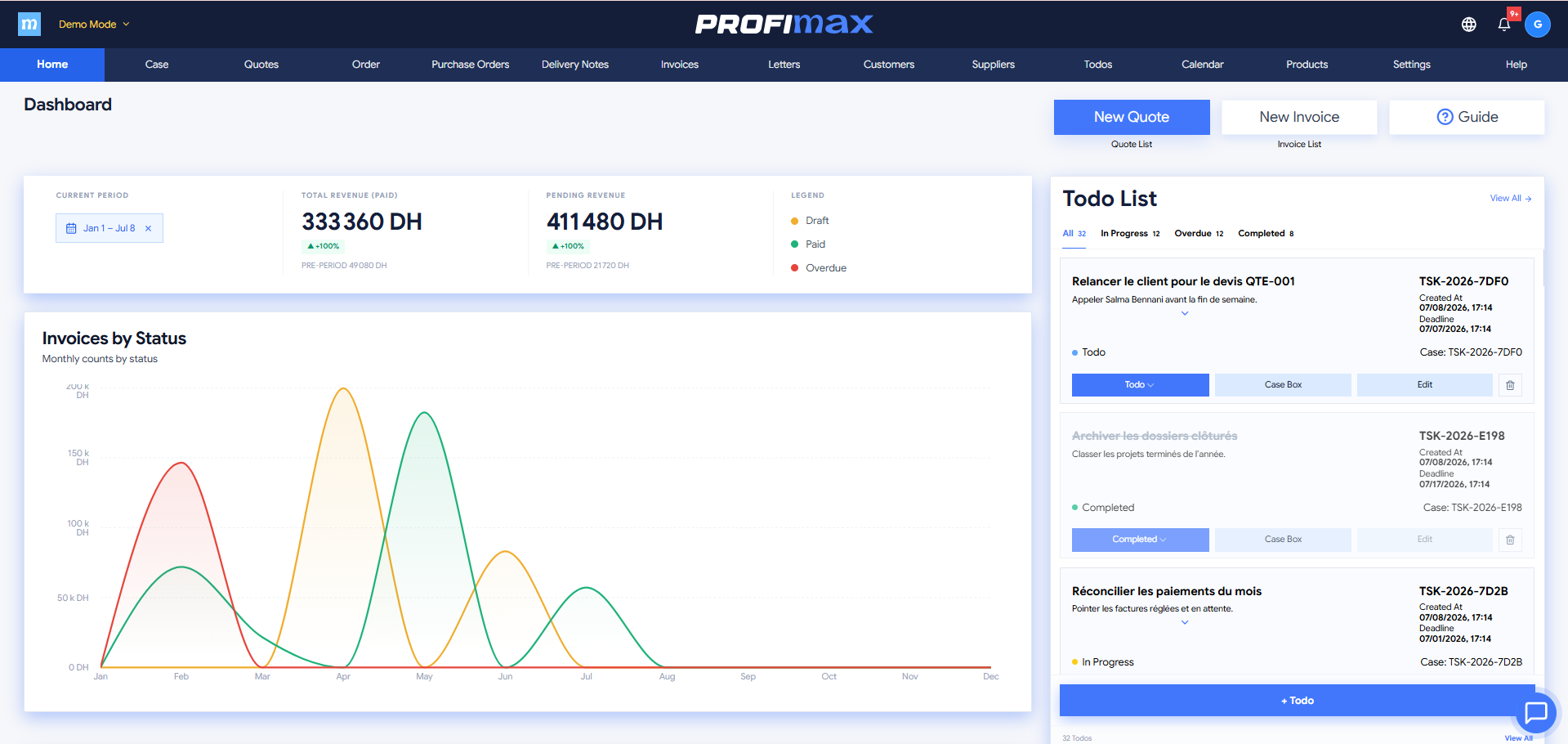1568x744 pixels.
Task: Click View All at bottom of Todo List
Action: pos(1518,738)
